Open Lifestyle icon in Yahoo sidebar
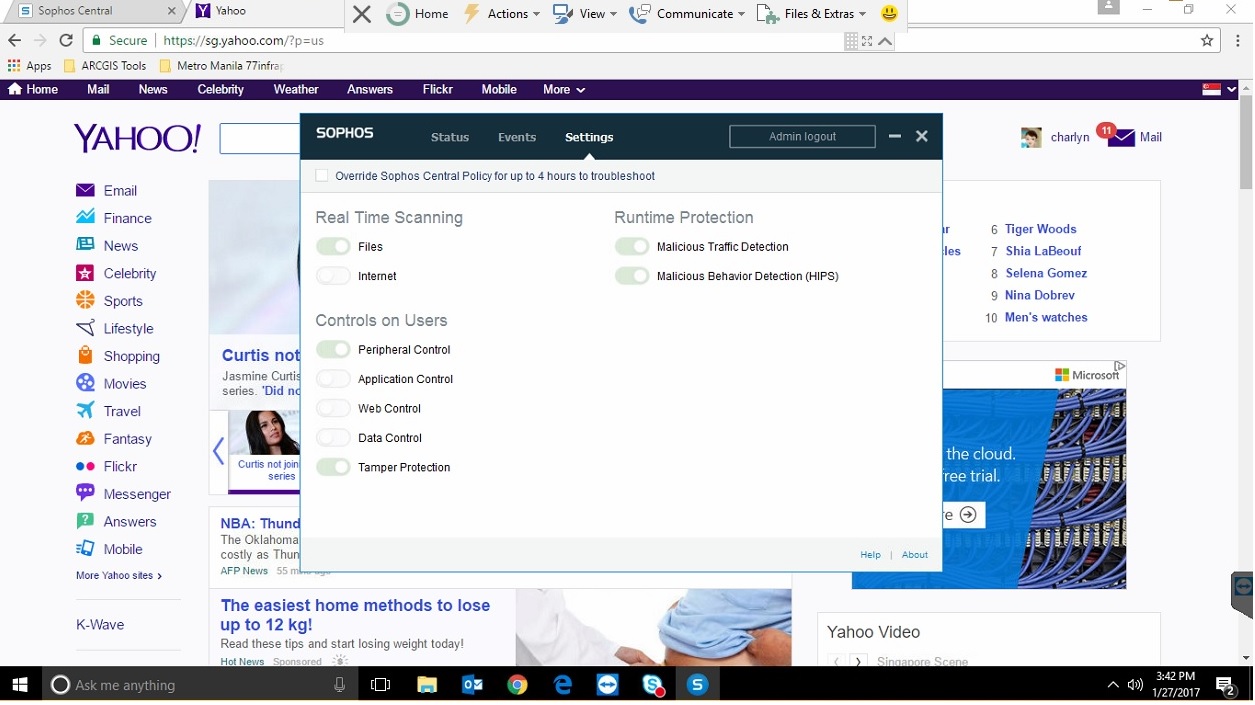1255x705 pixels. (85, 328)
